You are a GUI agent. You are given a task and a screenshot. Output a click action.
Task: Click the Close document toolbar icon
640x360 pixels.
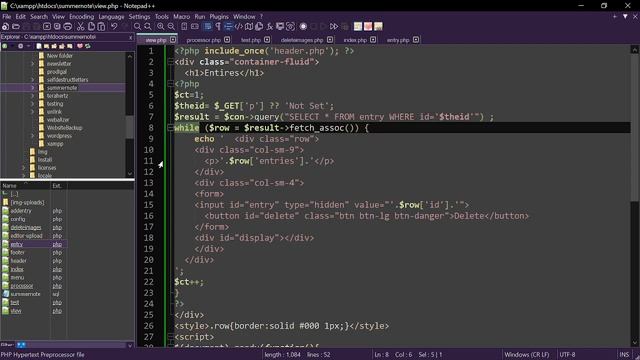pos(47,27)
